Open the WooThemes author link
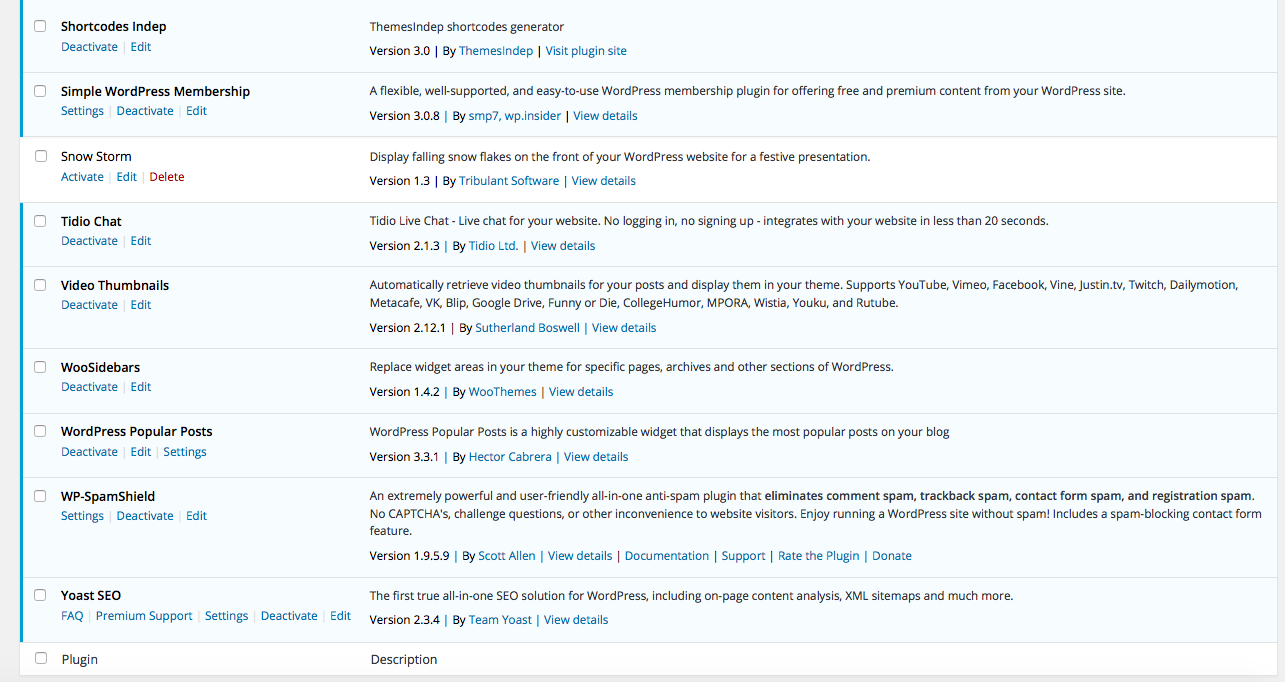The width and height of the screenshot is (1285, 682). click(503, 392)
